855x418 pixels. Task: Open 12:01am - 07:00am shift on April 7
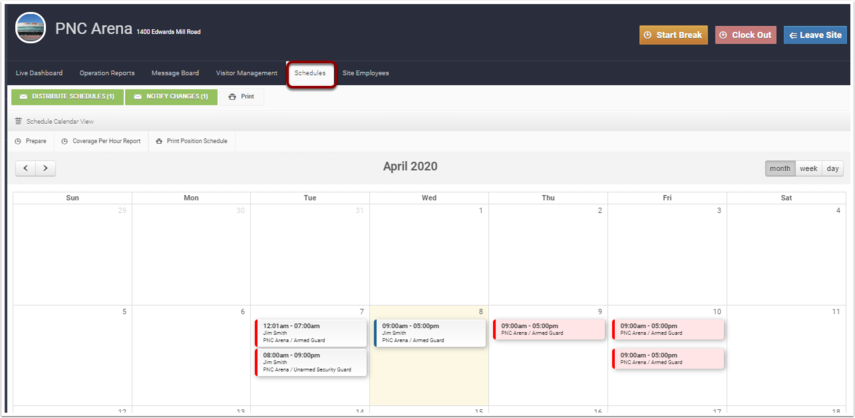(311, 333)
